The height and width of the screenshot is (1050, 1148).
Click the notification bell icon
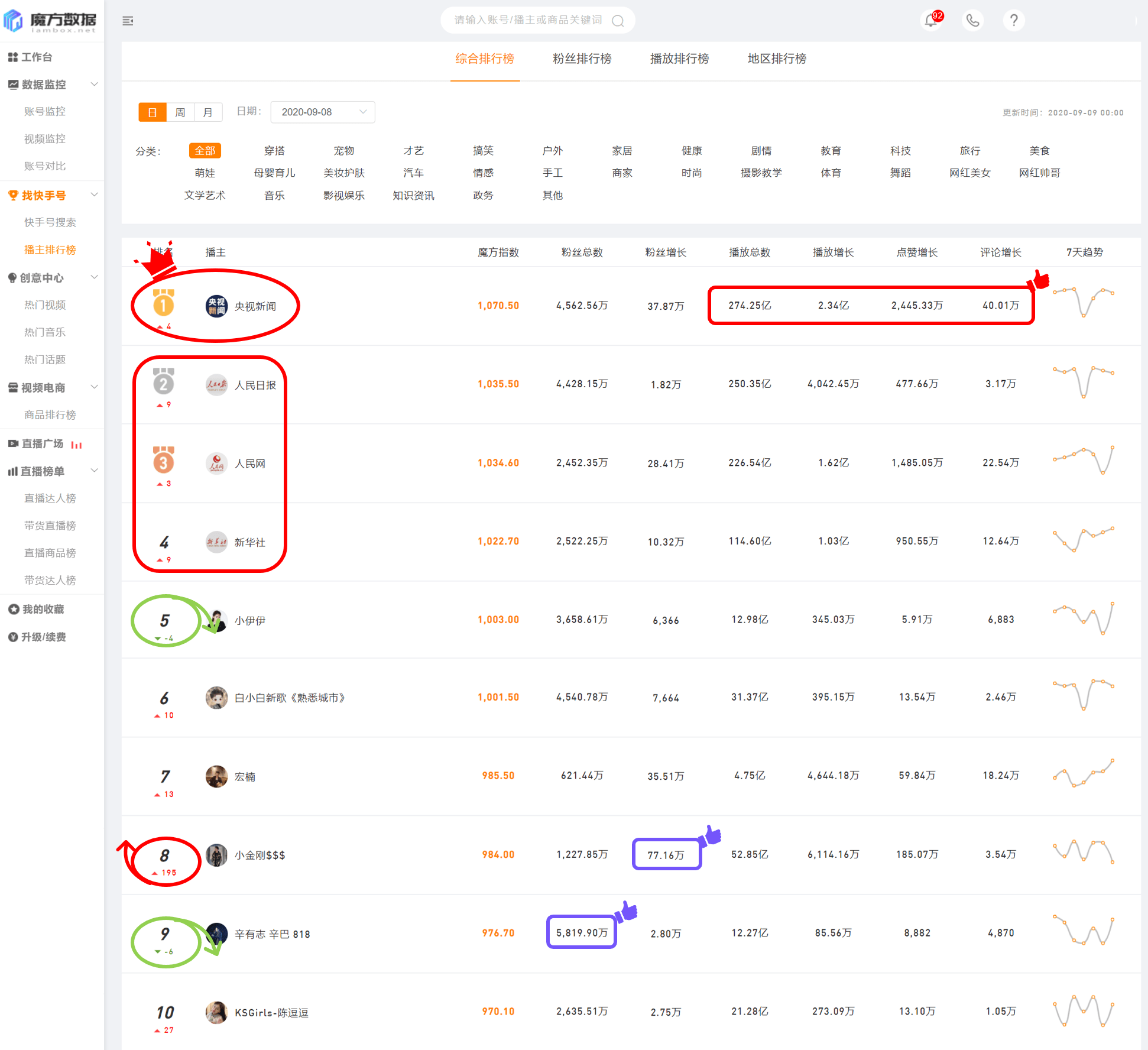tap(931, 21)
